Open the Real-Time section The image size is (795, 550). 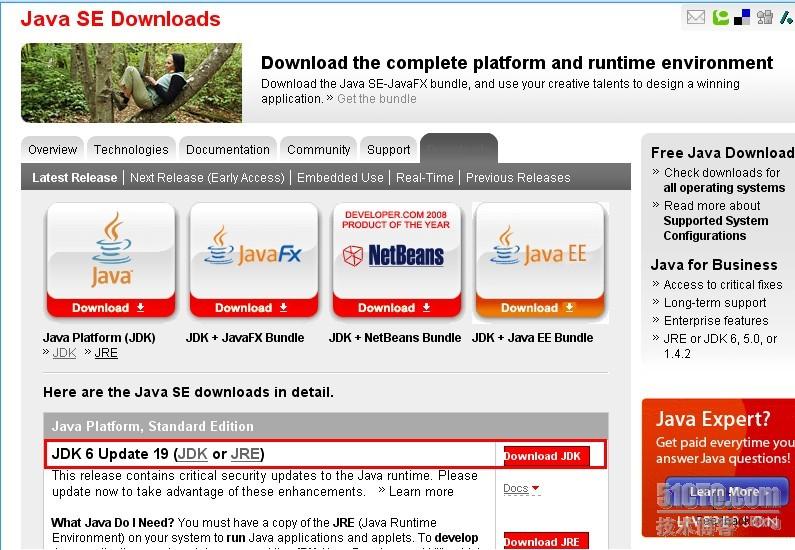[424, 178]
